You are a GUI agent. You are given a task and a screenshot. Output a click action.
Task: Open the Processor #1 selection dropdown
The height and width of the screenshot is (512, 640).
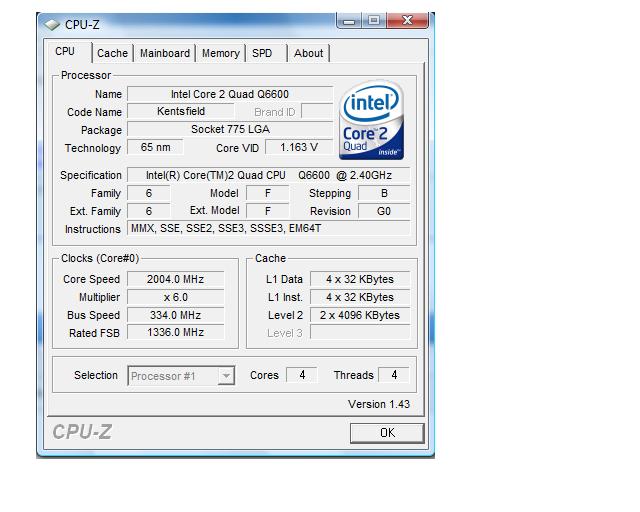pyautogui.click(x=181, y=376)
